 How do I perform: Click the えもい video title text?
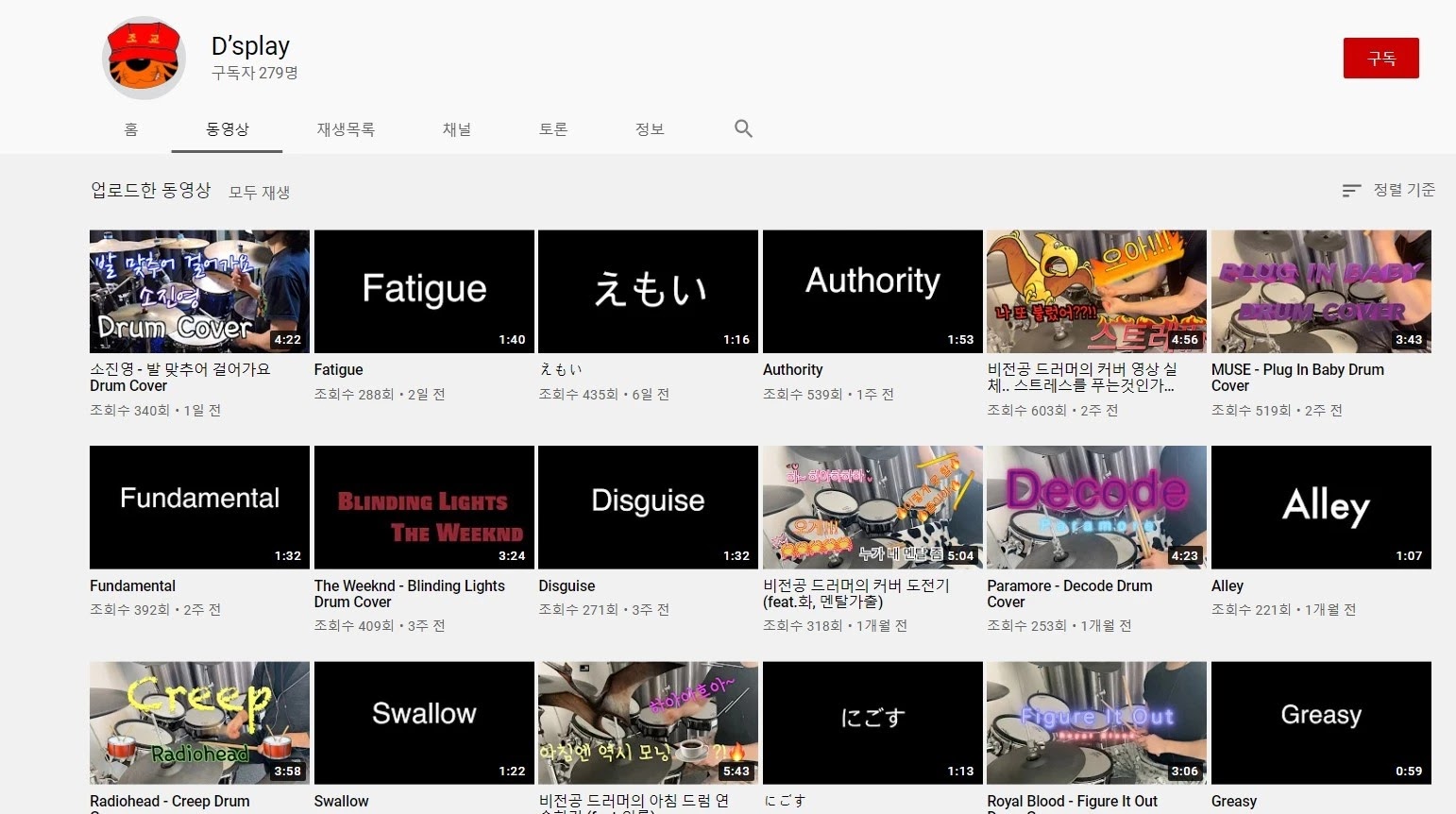[x=560, y=369]
